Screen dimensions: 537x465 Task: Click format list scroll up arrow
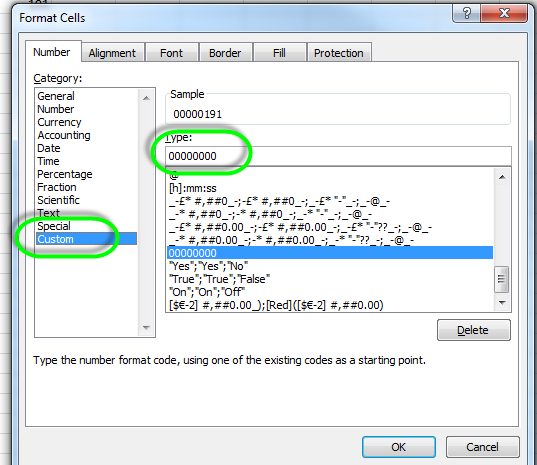[x=502, y=177]
